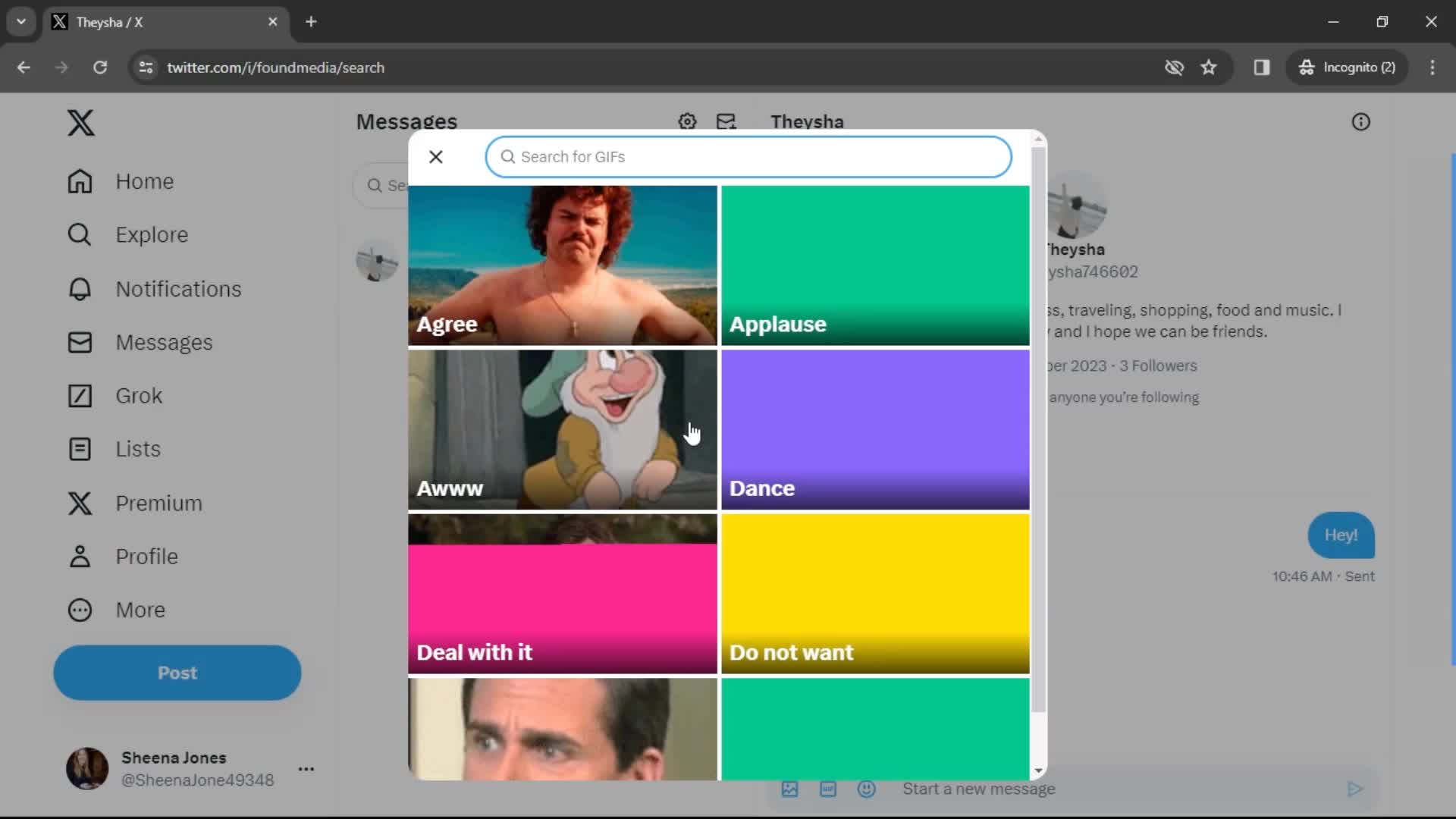This screenshot has height=819, width=1456.
Task: Navigate to Home in sidebar
Action: (x=145, y=181)
